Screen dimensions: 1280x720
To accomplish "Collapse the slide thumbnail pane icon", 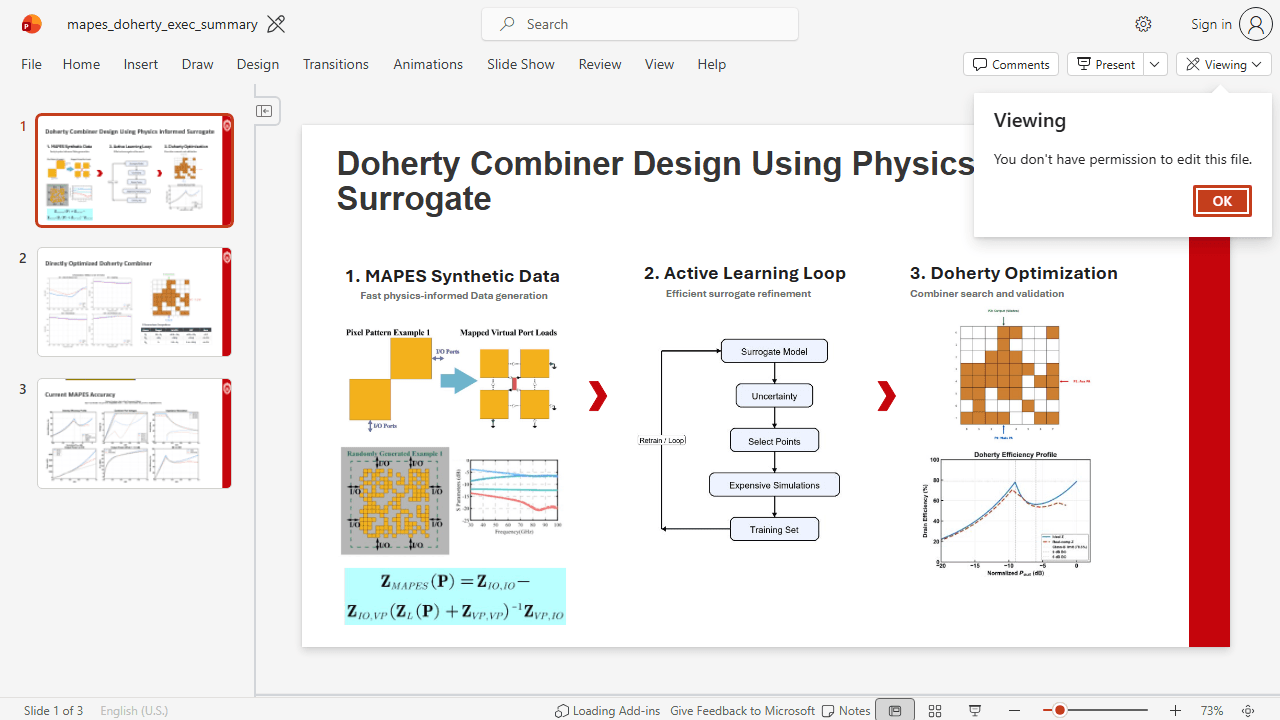I will (264, 111).
